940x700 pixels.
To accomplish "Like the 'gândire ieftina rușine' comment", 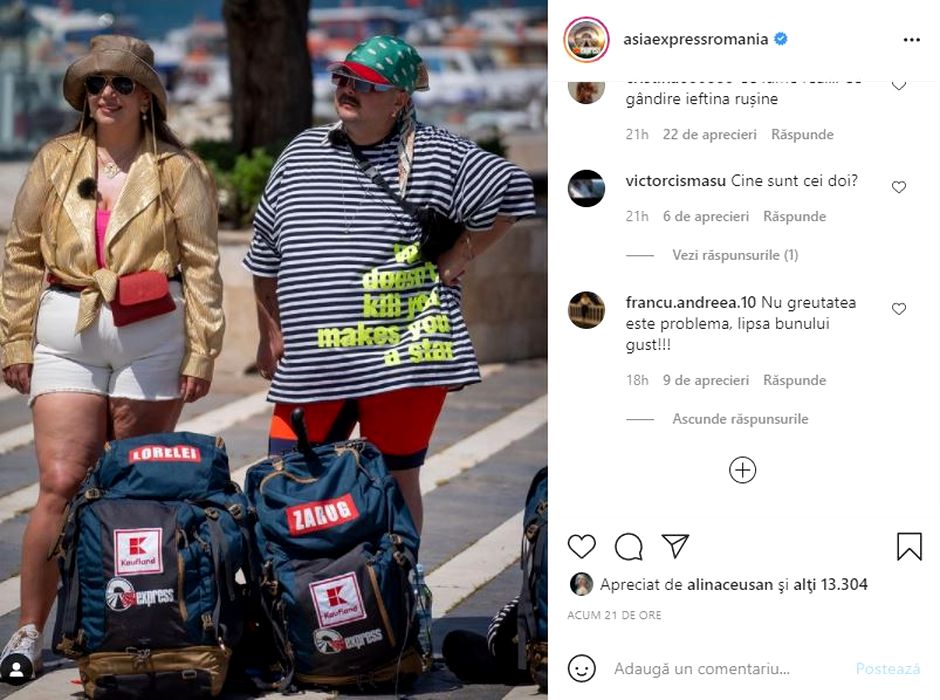I will click(x=899, y=85).
